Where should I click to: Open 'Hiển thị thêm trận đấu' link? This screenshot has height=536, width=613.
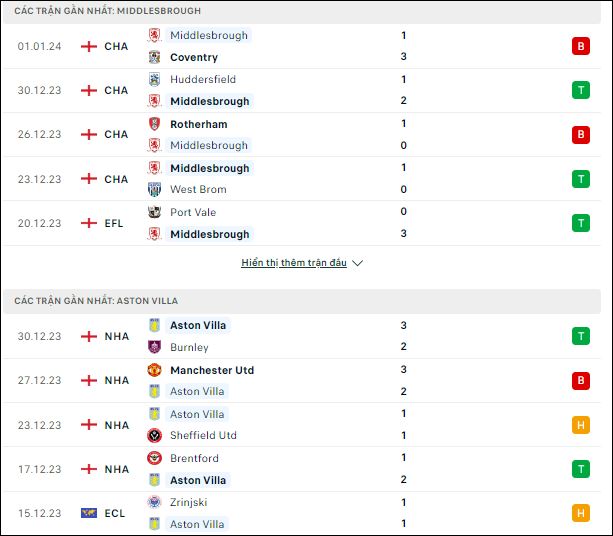pos(294,263)
